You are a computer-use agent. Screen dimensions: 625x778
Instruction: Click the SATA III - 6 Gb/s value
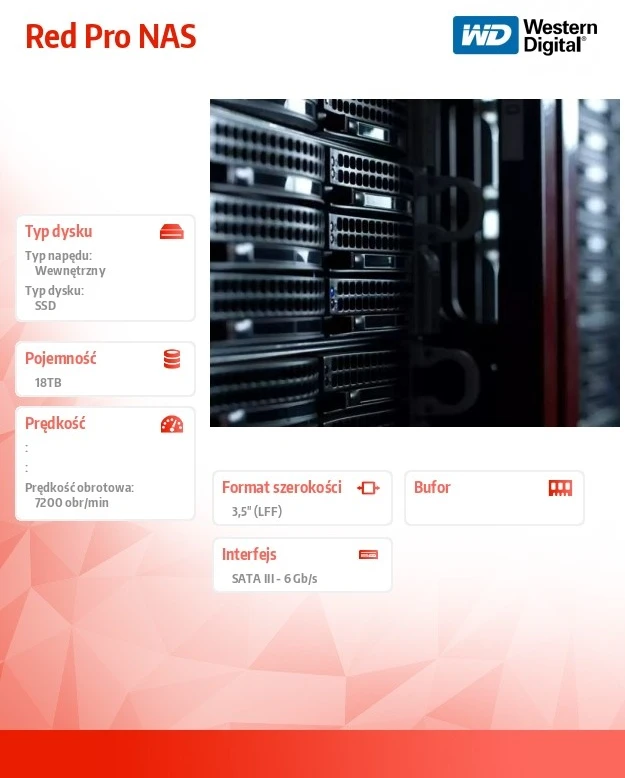(x=274, y=578)
